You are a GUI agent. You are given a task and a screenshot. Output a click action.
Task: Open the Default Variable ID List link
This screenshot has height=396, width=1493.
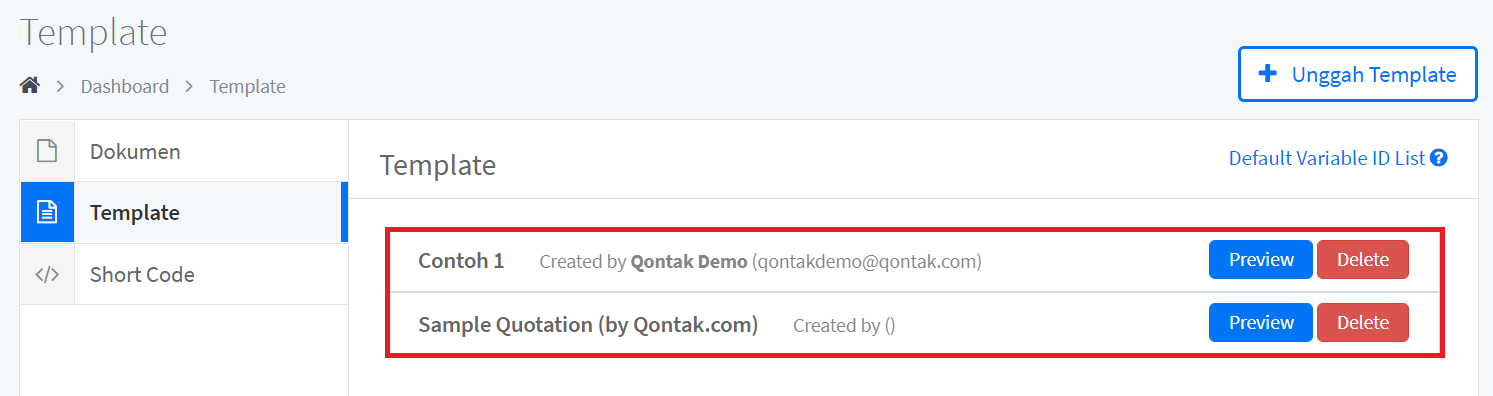[1326, 158]
